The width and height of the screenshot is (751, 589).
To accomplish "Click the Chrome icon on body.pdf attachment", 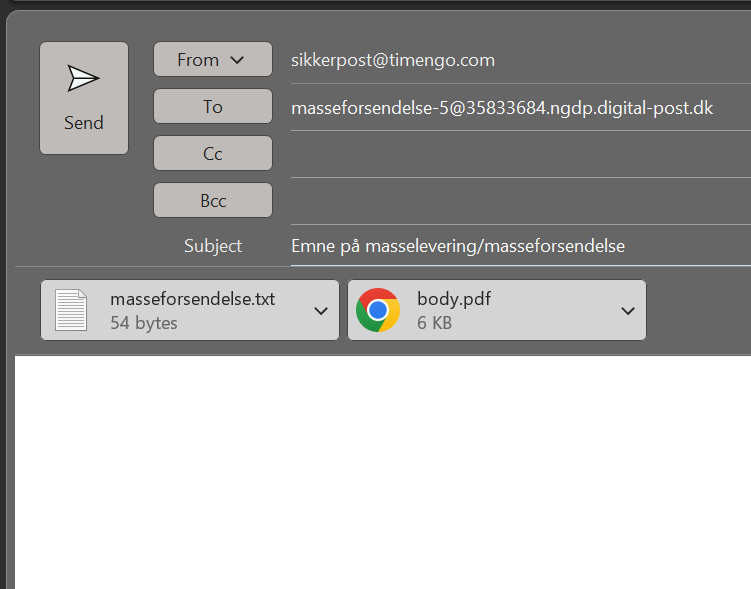I will [x=378, y=310].
